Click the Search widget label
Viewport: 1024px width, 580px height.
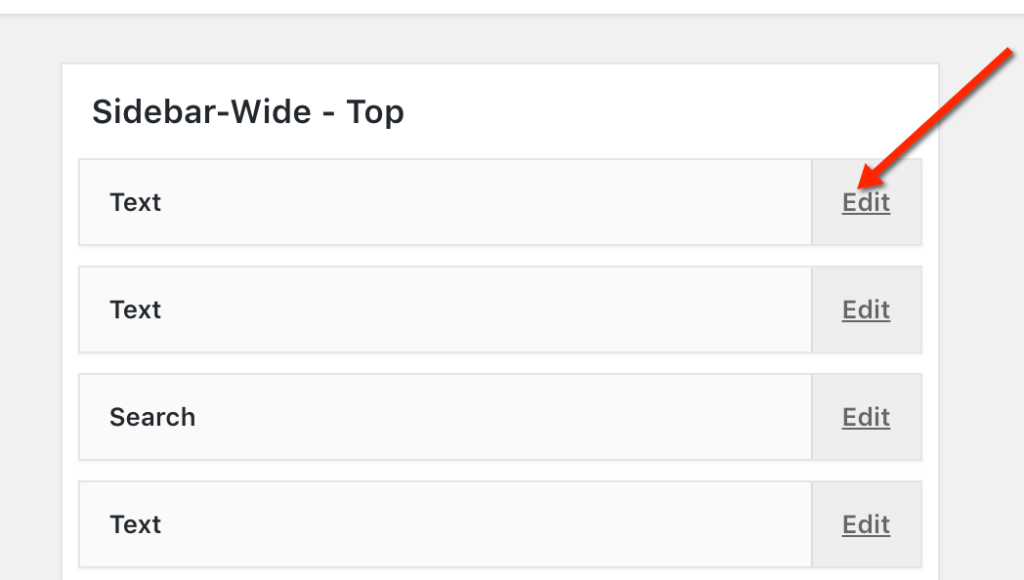click(152, 417)
